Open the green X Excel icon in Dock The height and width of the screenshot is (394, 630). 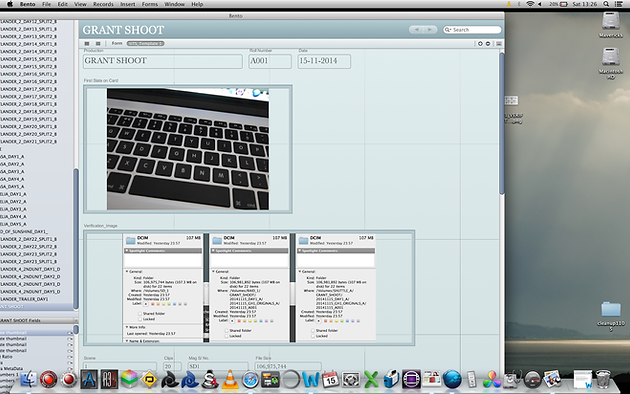[371, 380]
